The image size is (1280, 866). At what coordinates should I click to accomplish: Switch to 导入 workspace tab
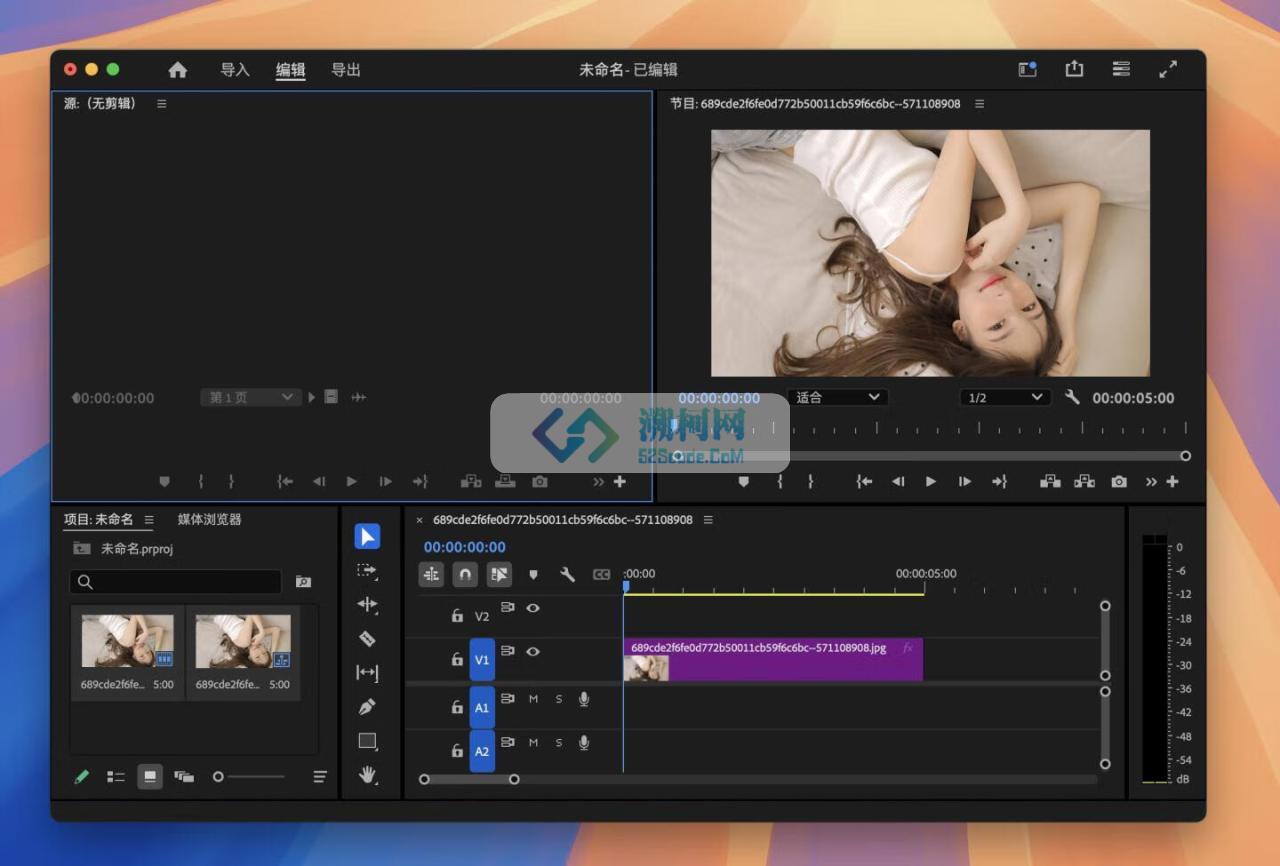pyautogui.click(x=235, y=70)
